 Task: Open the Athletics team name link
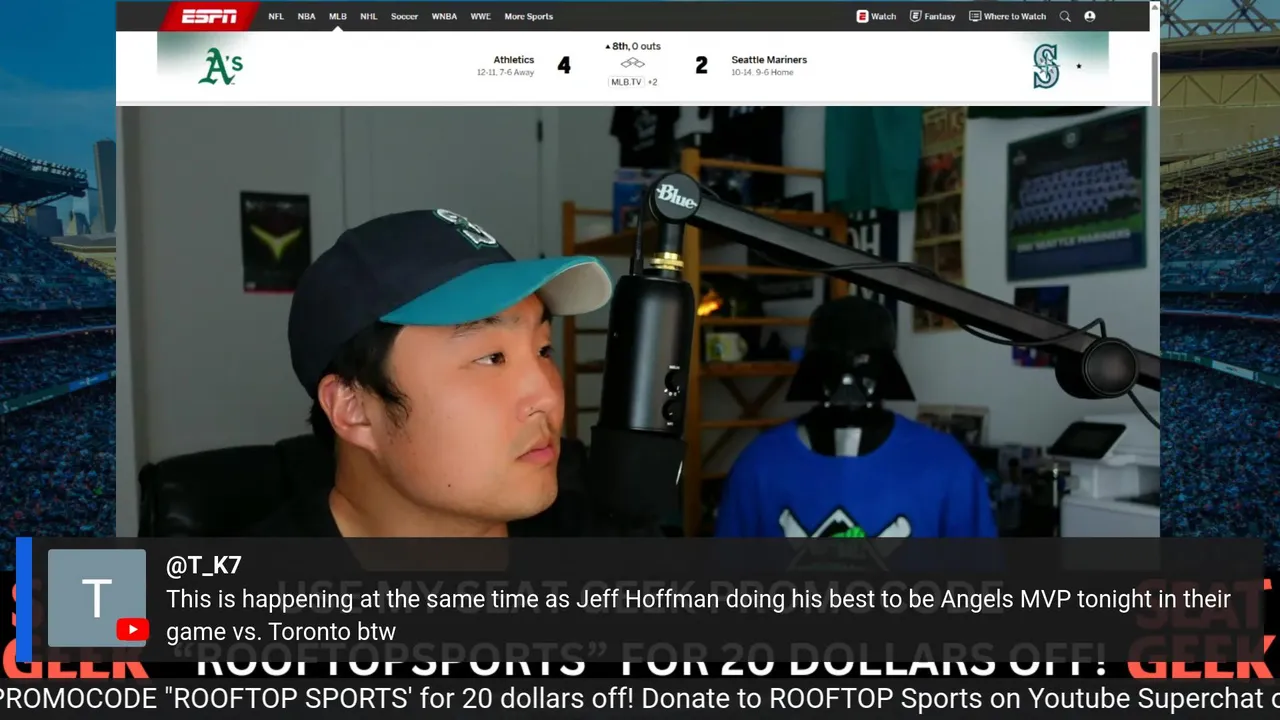(x=514, y=60)
